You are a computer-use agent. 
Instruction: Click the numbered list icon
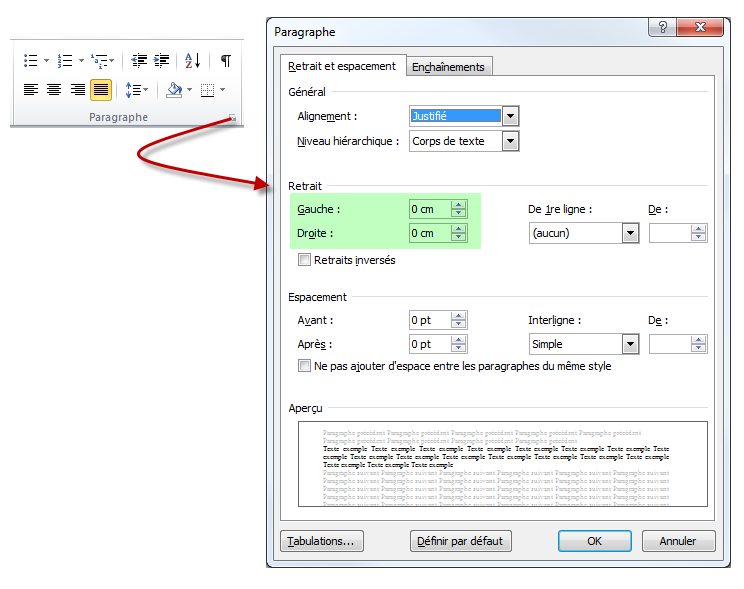pyautogui.click(x=65, y=61)
